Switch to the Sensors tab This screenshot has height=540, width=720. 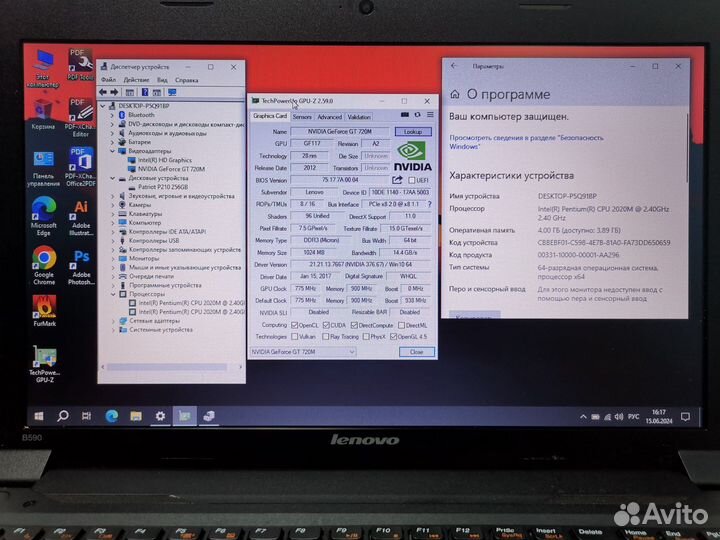pyautogui.click(x=301, y=117)
